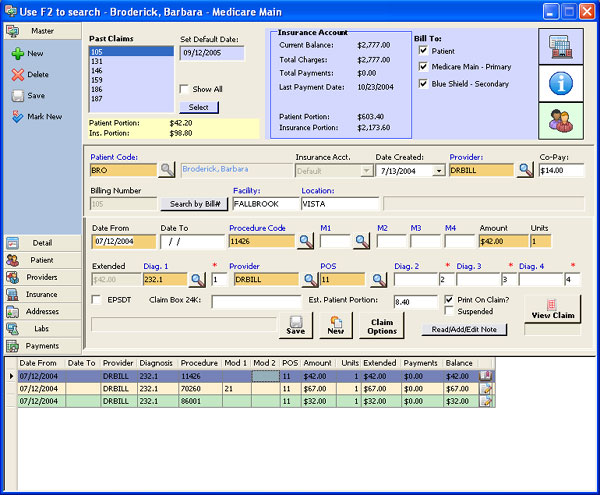Open note icon on first claim row
600x495 pixels.
pyautogui.click(x=486, y=376)
